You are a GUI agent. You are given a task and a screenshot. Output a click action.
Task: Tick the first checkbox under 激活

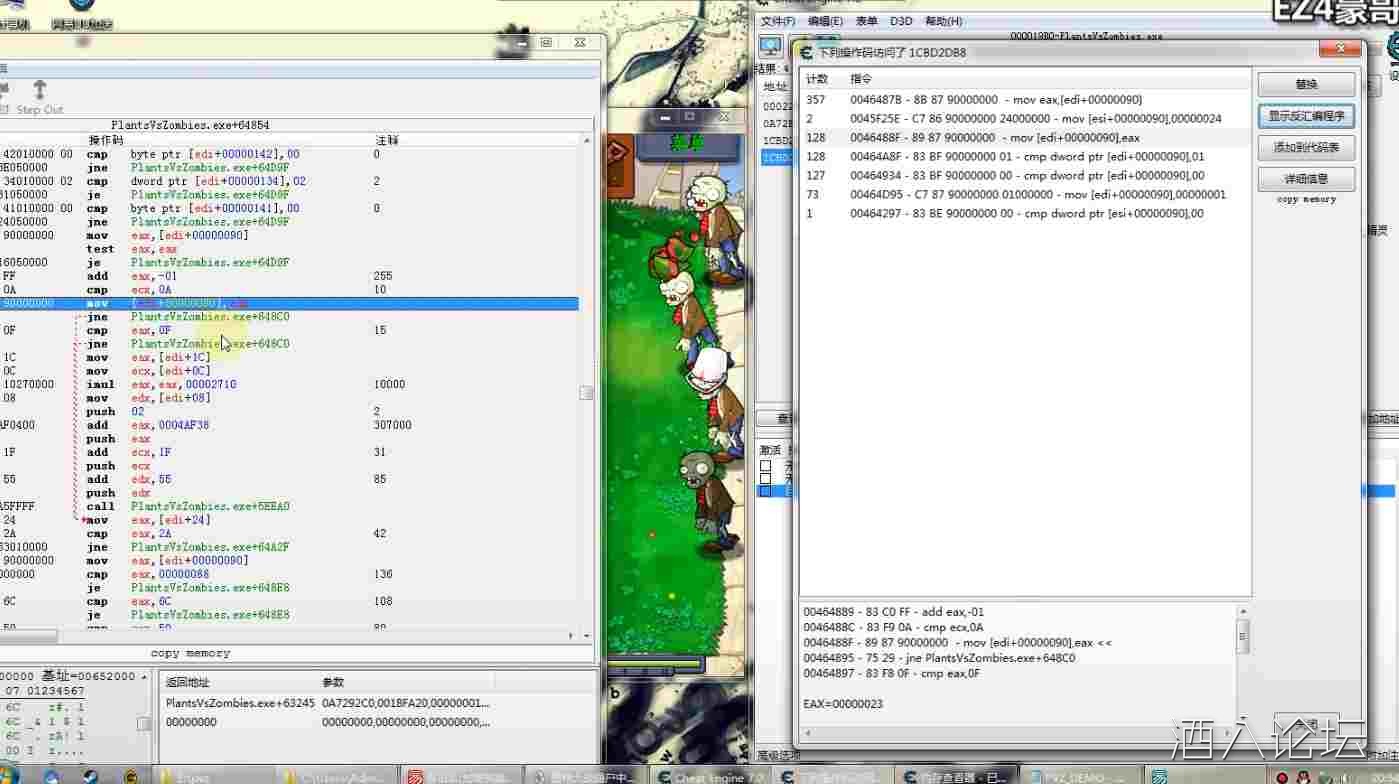click(x=765, y=466)
